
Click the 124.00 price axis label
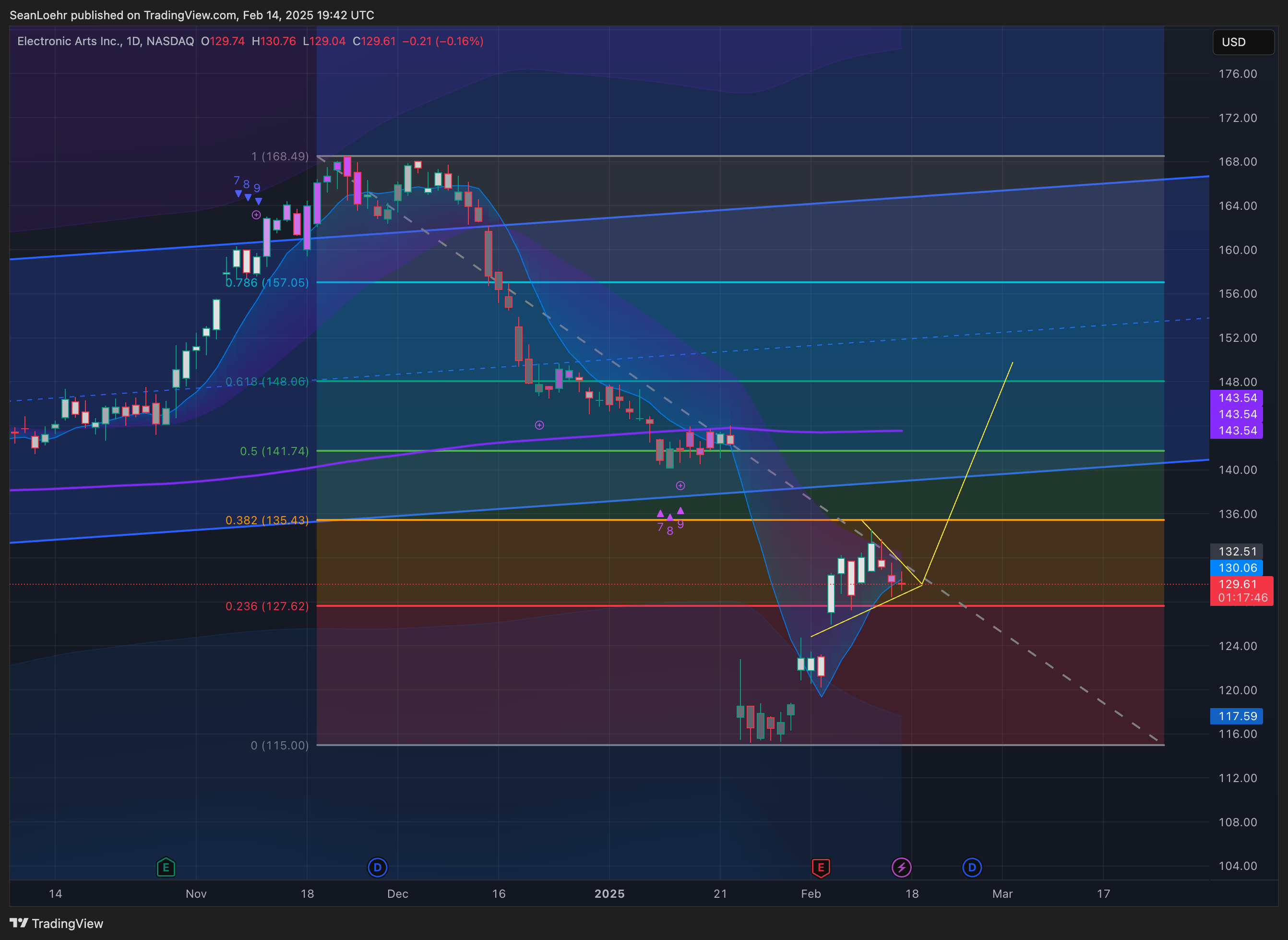1238,646
